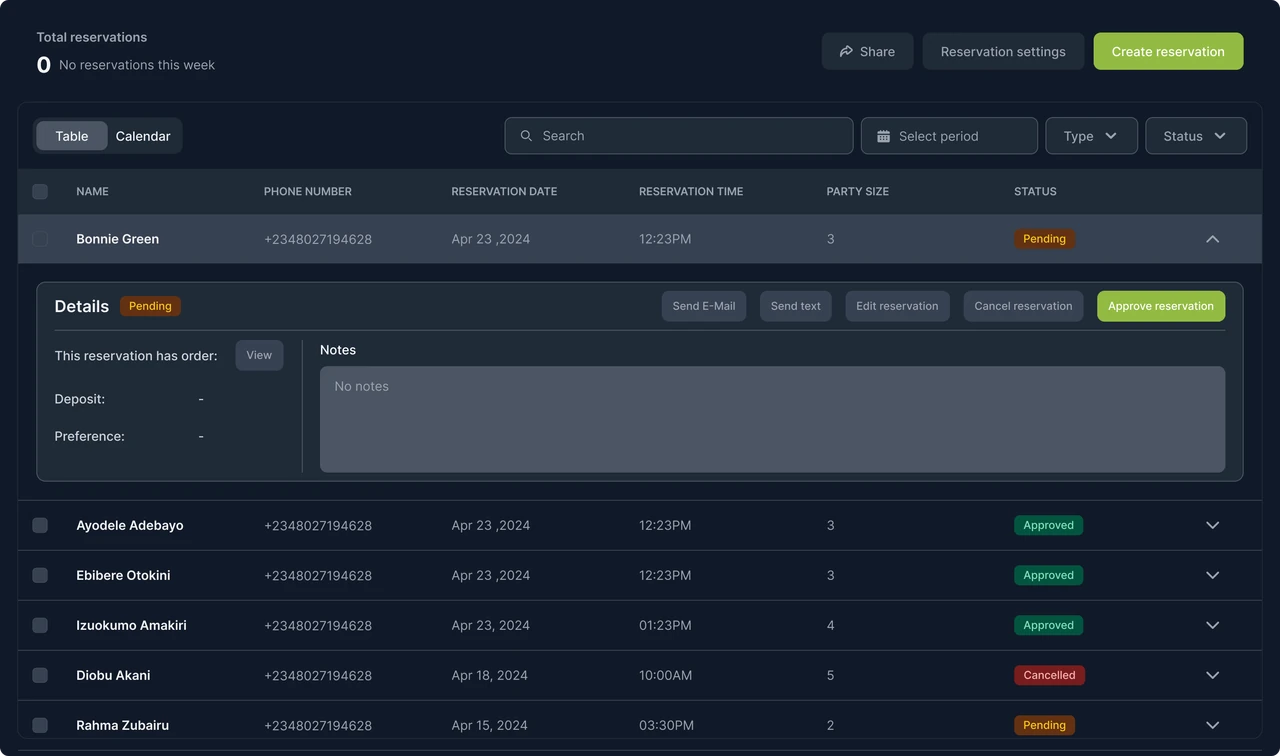
Task: Click Edit reservation in Details
Action: coord(897,306)
